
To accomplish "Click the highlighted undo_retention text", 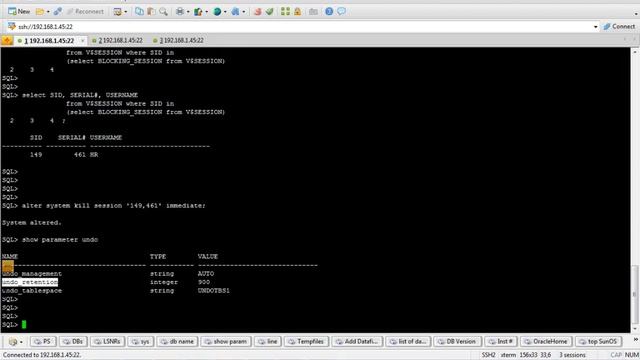I will tap(30, 282).
